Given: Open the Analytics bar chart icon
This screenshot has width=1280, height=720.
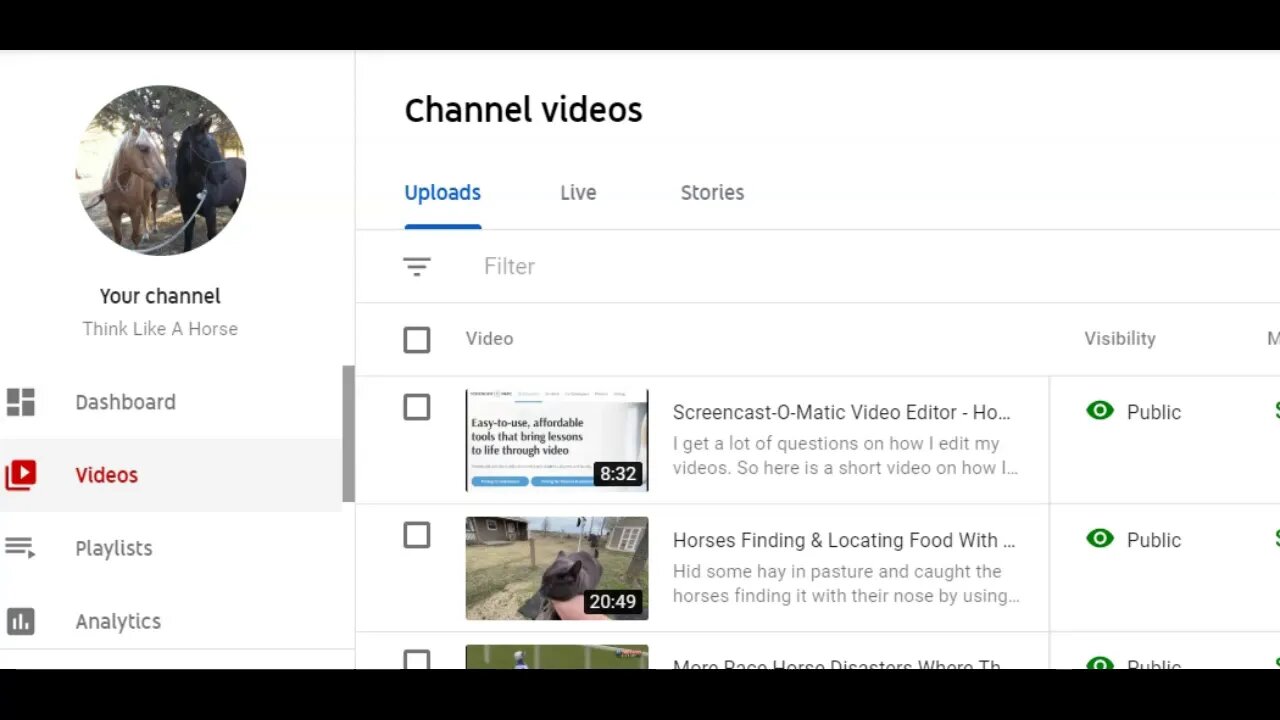Looking at the screenshot, I should point(20,621).
